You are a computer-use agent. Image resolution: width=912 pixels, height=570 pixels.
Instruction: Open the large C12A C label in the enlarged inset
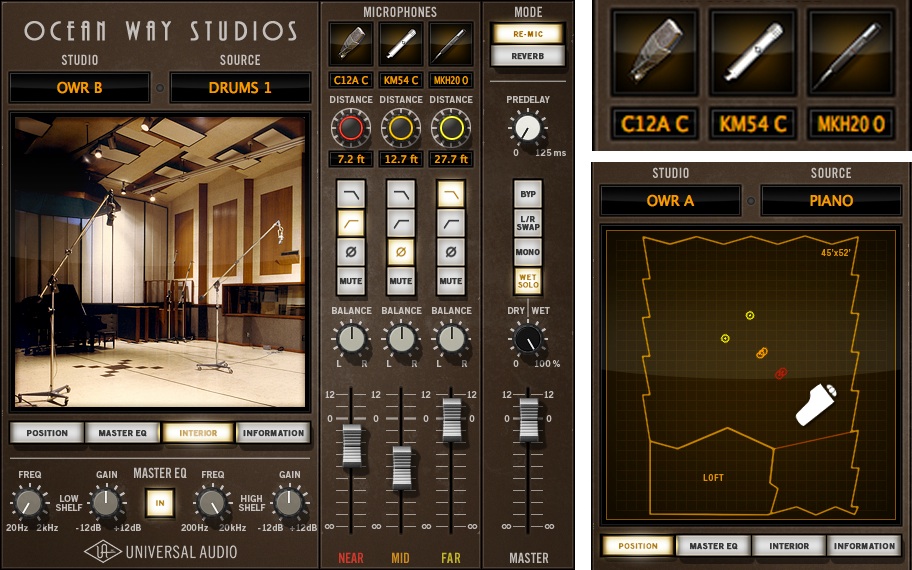[x=654, y=123]
